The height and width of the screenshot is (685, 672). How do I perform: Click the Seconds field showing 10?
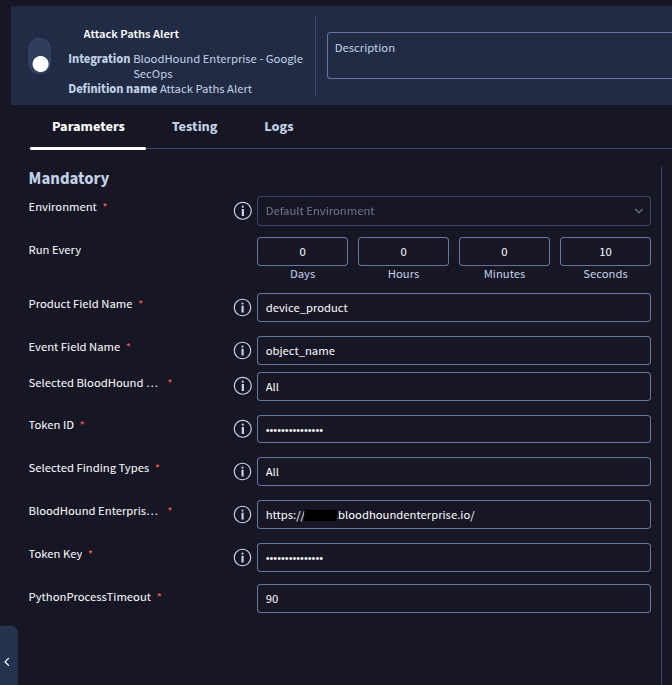pyautogui.click(x=605, y=252)
